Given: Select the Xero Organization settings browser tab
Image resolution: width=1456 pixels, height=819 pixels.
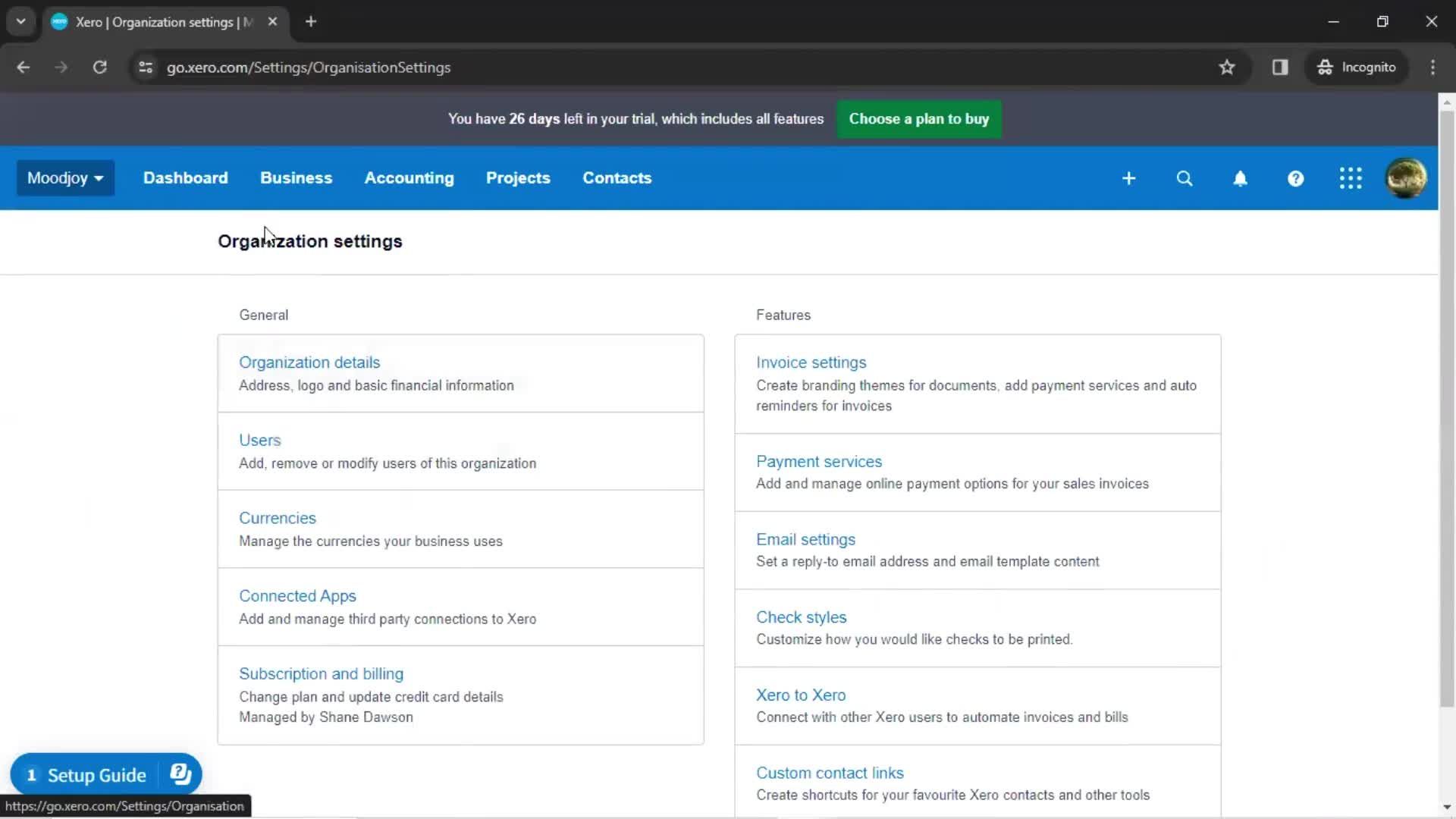Looking at the screenshot, I should click(164, 22).
